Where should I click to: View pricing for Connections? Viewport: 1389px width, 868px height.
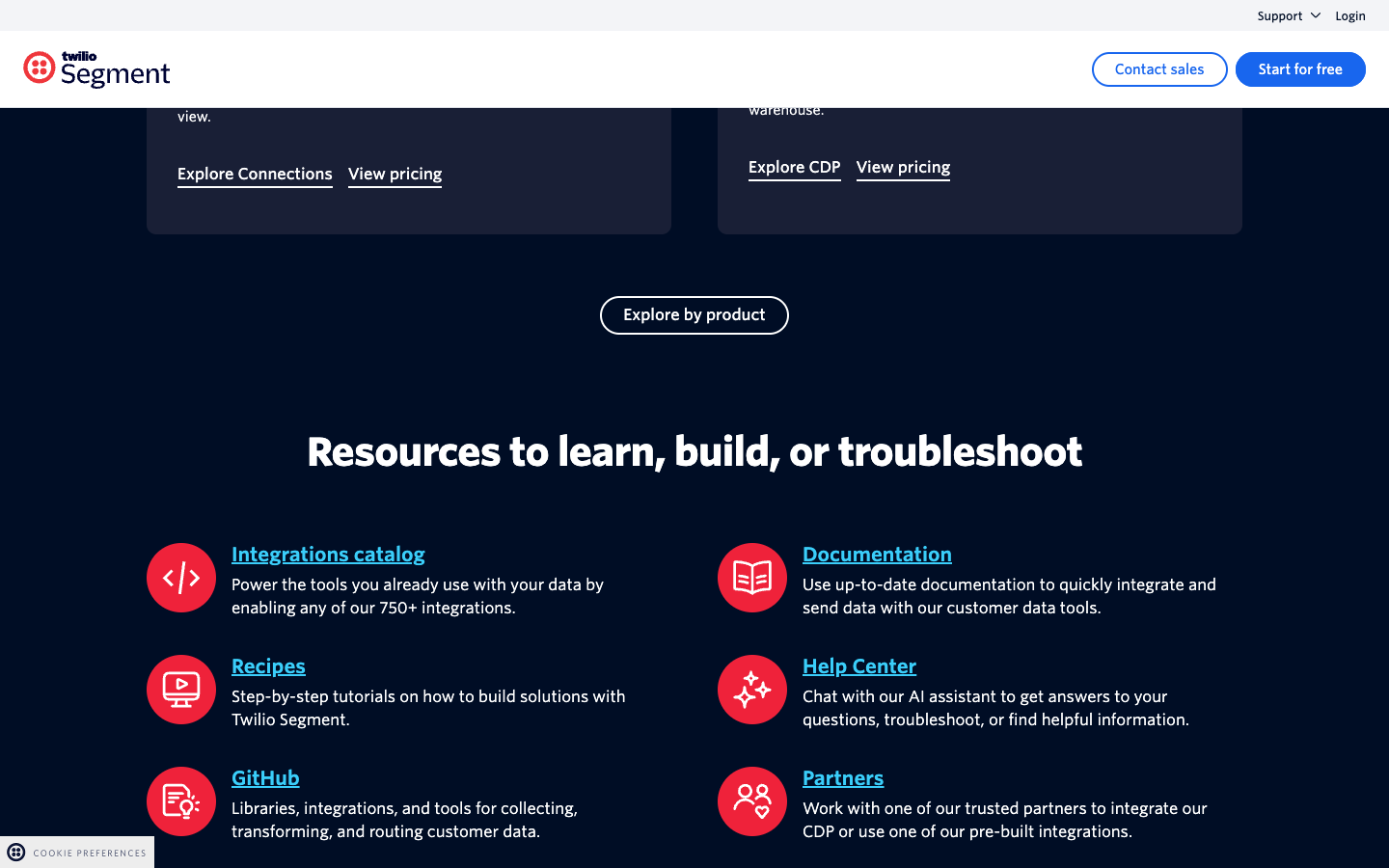click(395, 174)
